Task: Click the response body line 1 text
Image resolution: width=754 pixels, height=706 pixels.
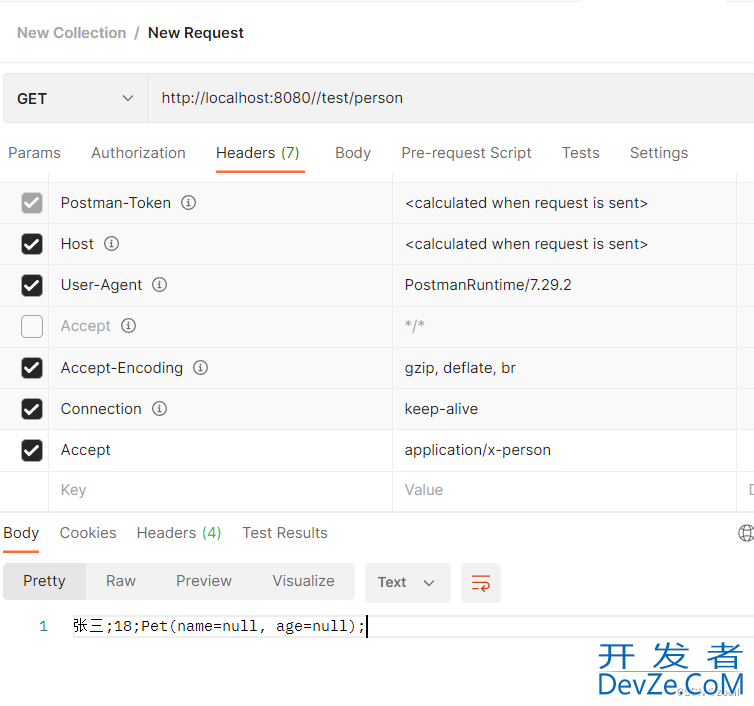Action: 219,626
